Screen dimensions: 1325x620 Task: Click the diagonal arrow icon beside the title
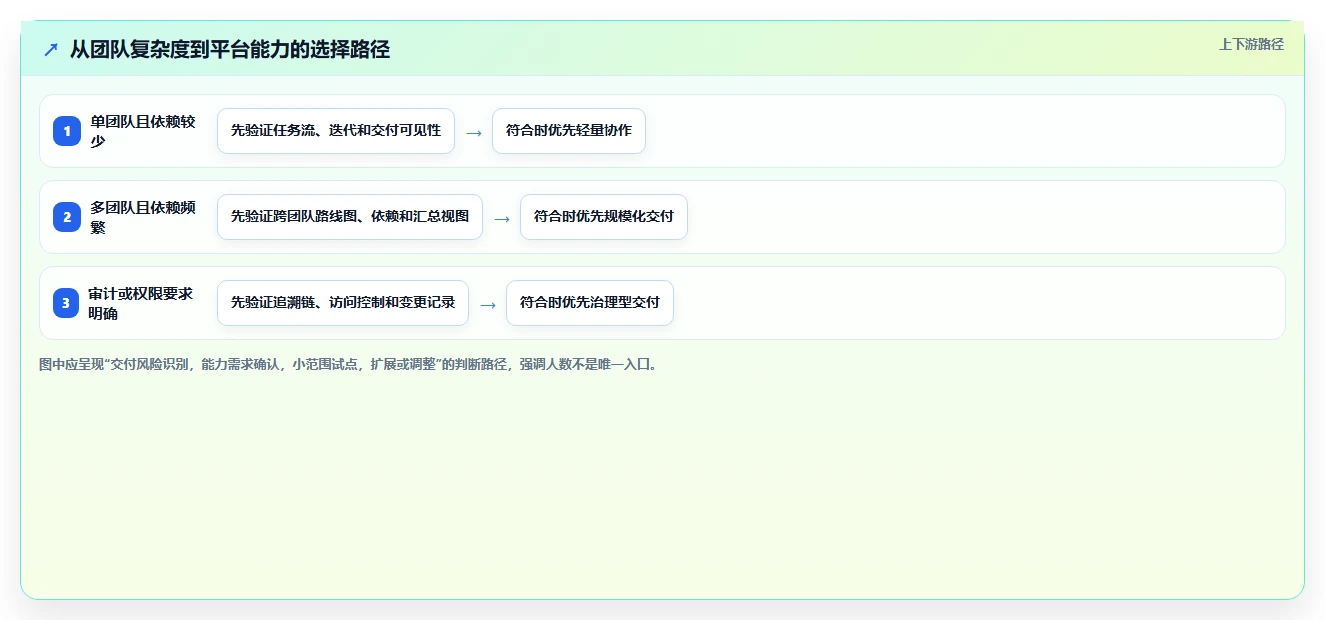point(51,49)
